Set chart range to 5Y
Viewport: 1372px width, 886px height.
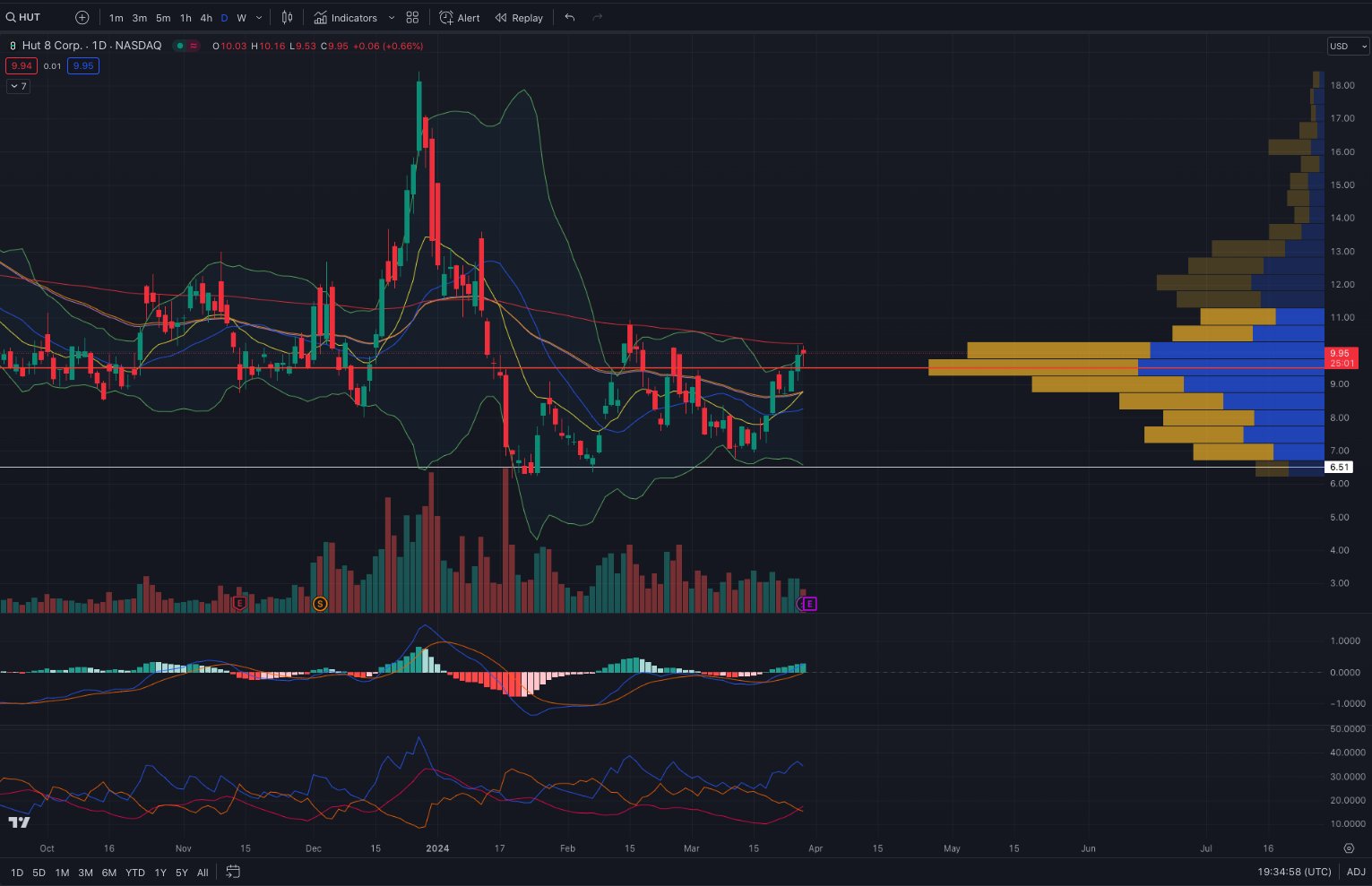[x=182, y=872]
